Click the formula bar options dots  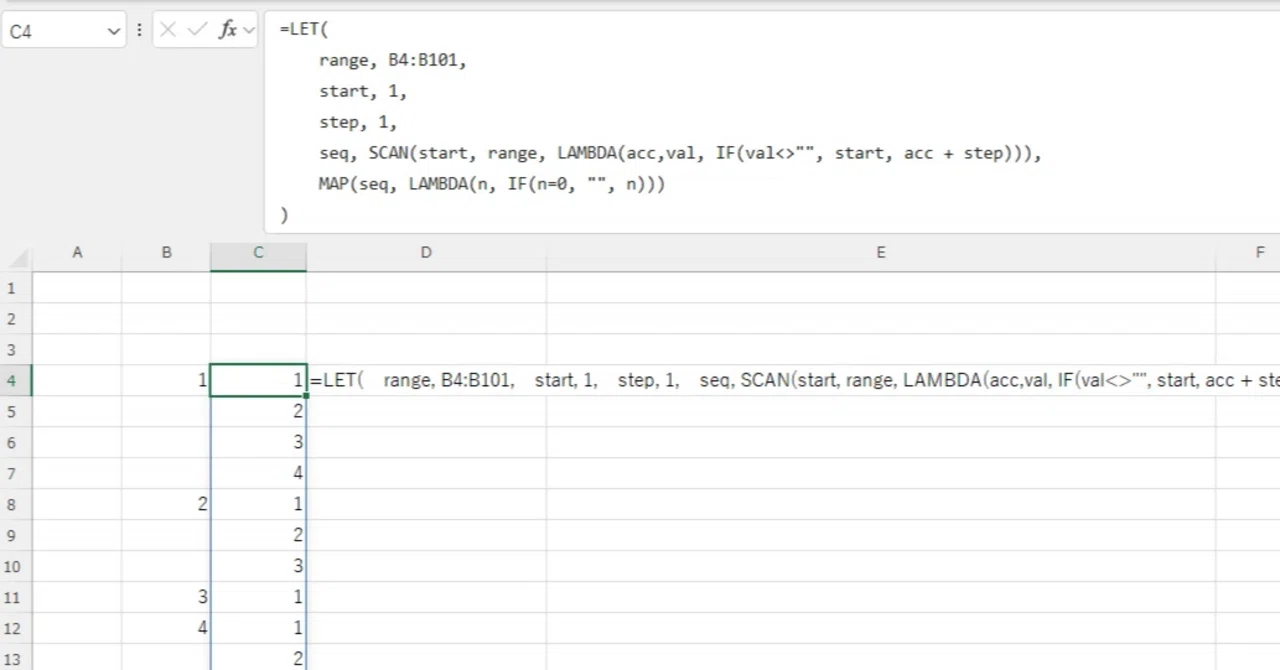139,31
